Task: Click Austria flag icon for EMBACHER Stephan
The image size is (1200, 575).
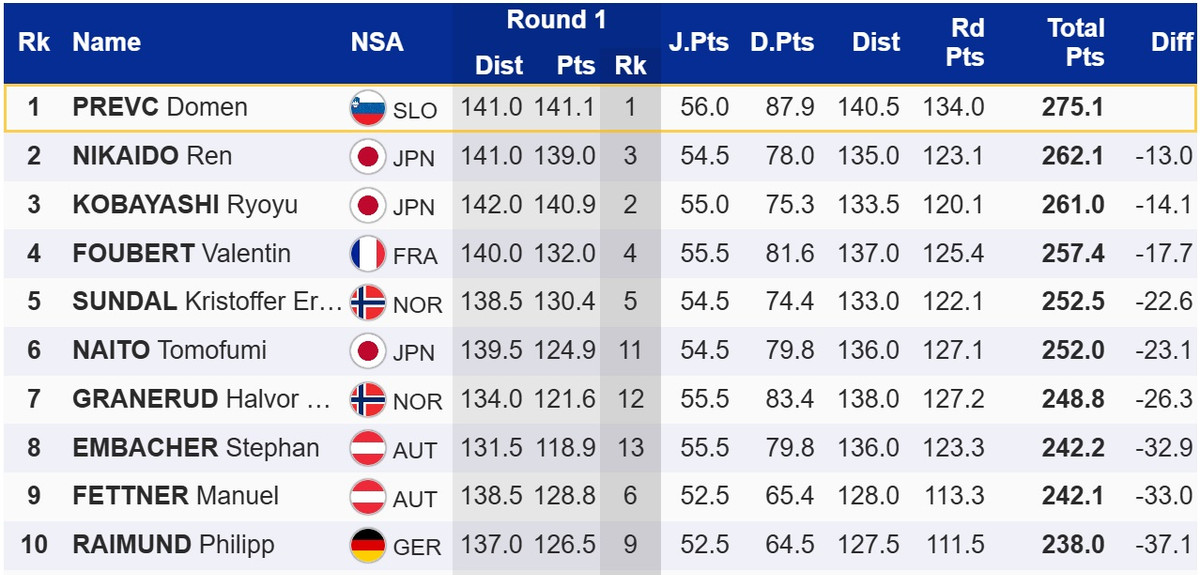Action: pos(368,448)
